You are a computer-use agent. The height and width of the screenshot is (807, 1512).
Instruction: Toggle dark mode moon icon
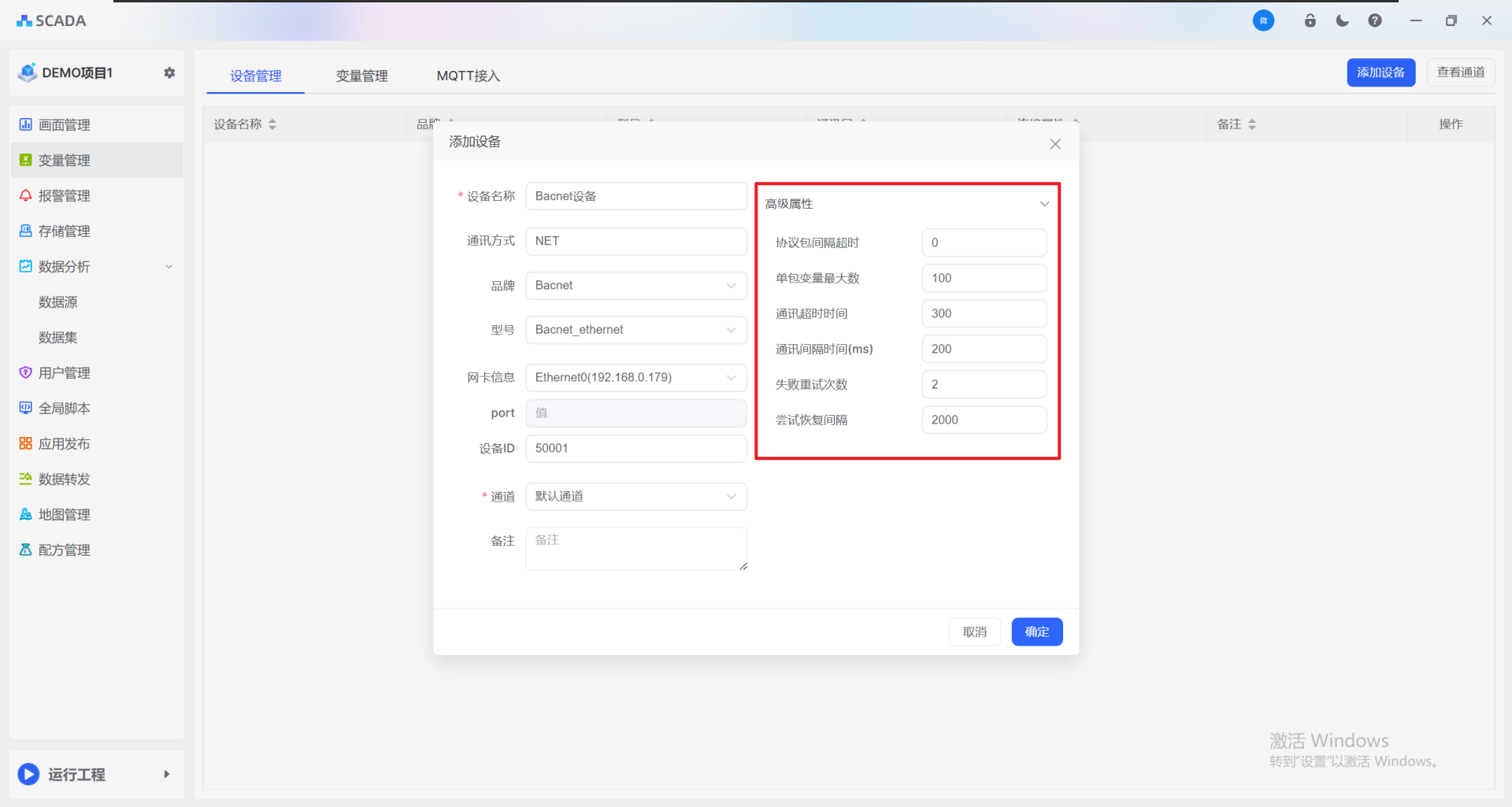coord(1343,20)
